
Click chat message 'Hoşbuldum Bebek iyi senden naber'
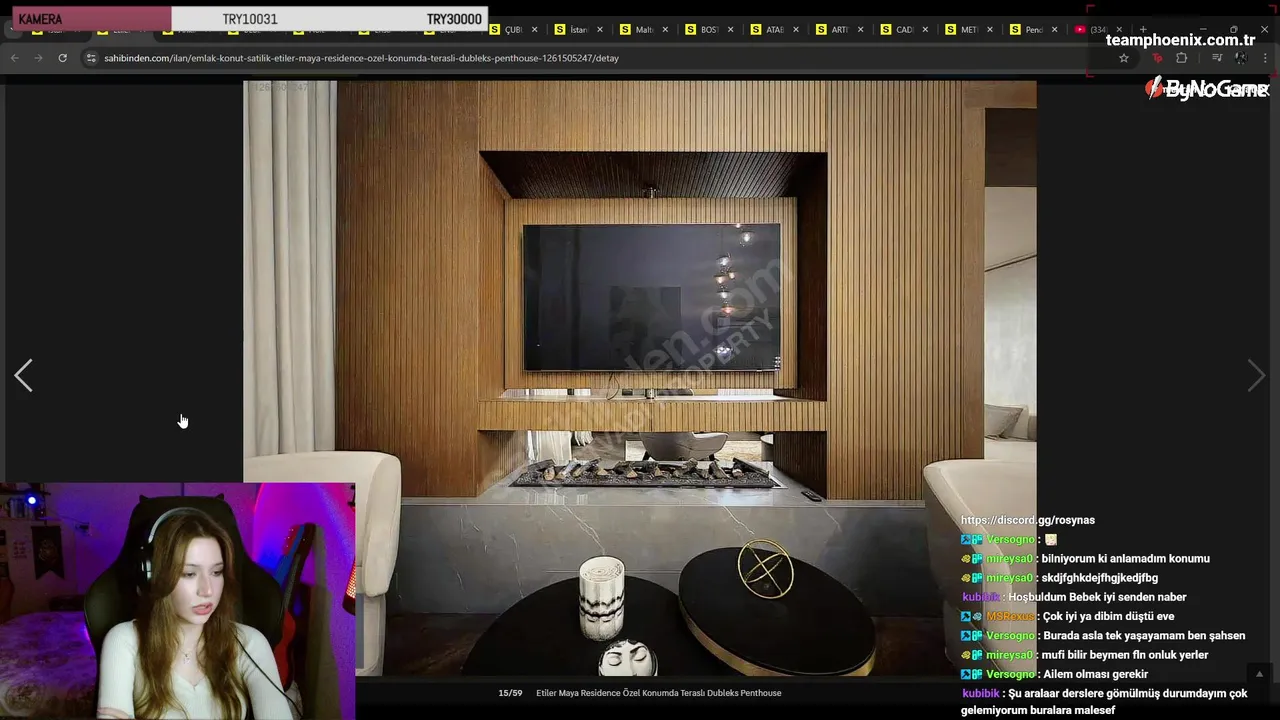(x=1097, y=597)
